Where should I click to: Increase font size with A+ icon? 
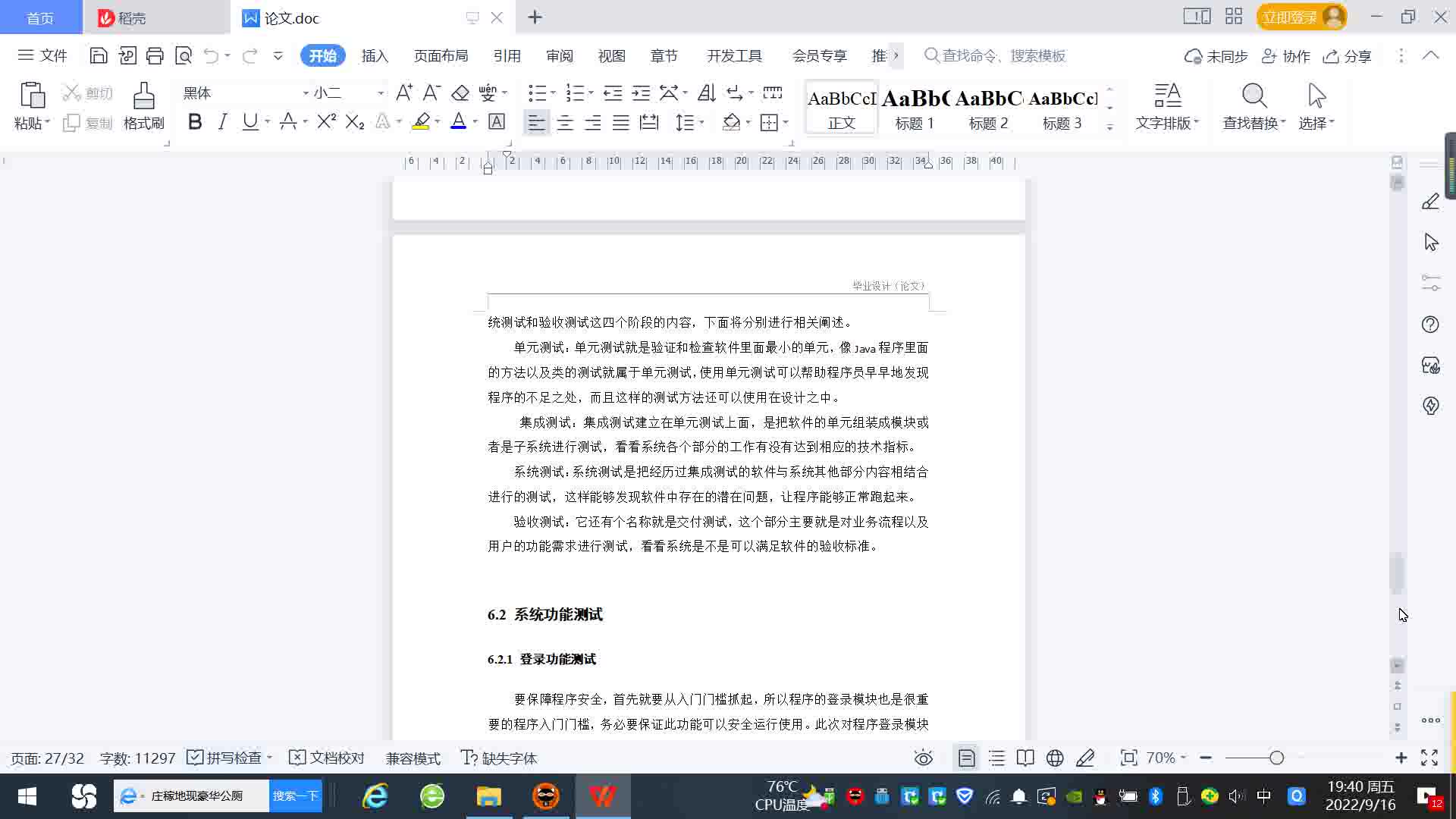coord(404,93)
